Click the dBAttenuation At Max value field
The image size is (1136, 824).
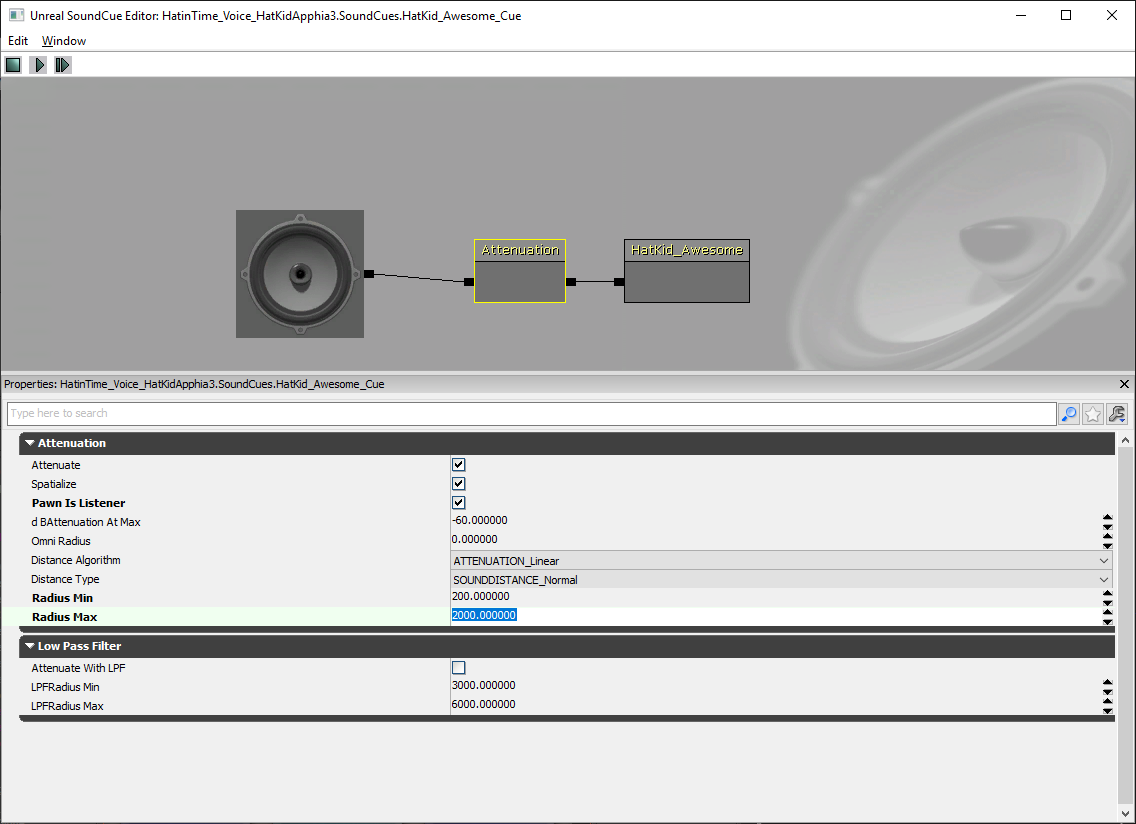775,521
